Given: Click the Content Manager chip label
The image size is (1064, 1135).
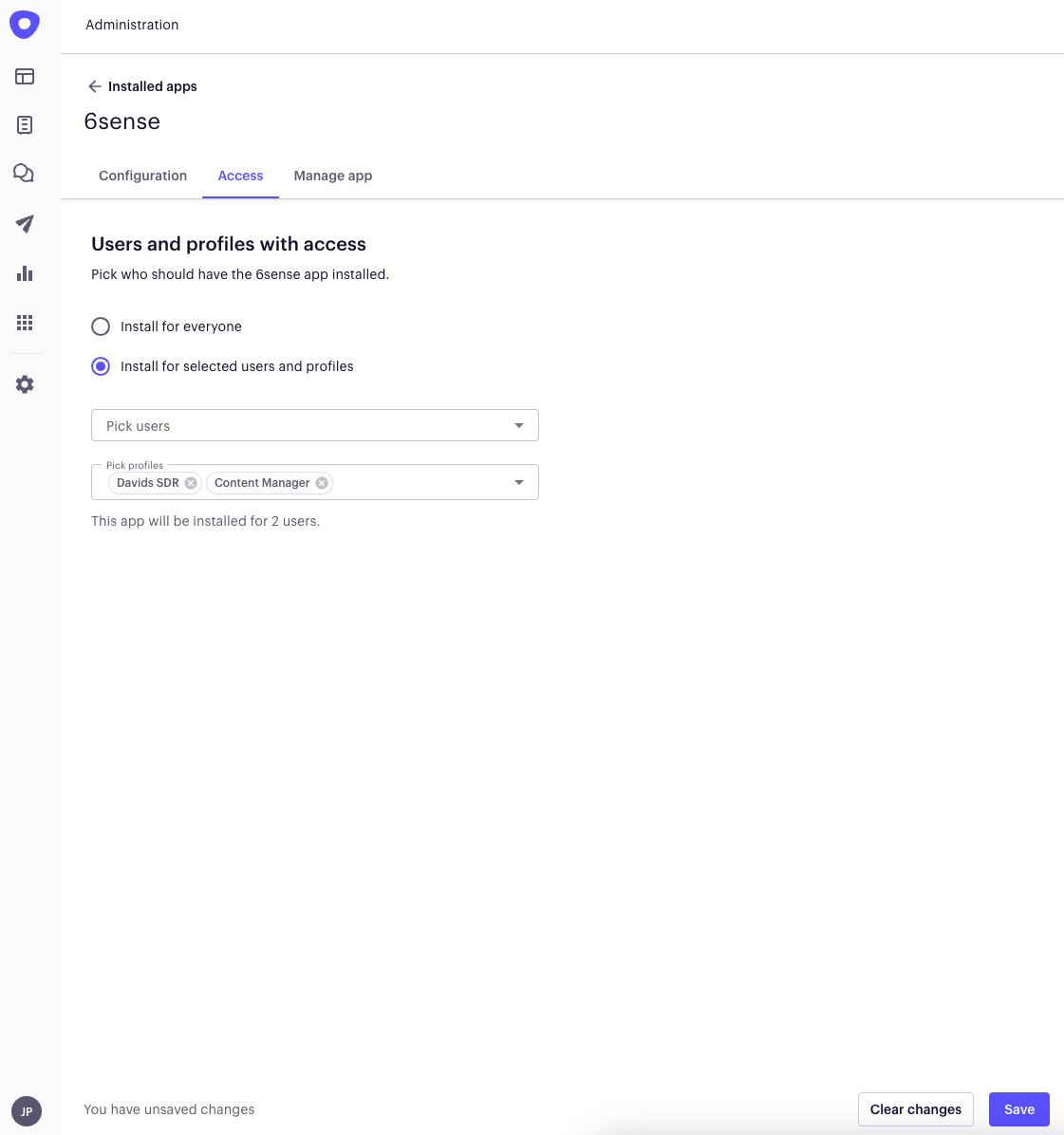Looking at the screenshot, I should (262, 483).
